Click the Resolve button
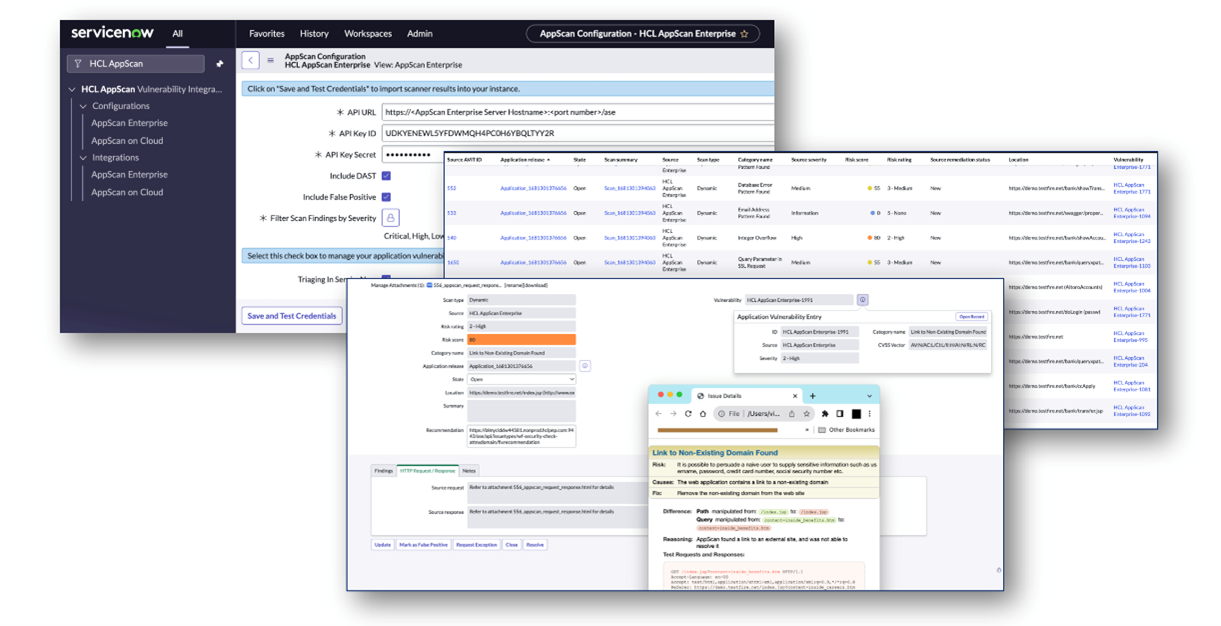1221x626 pixels. 535,545
